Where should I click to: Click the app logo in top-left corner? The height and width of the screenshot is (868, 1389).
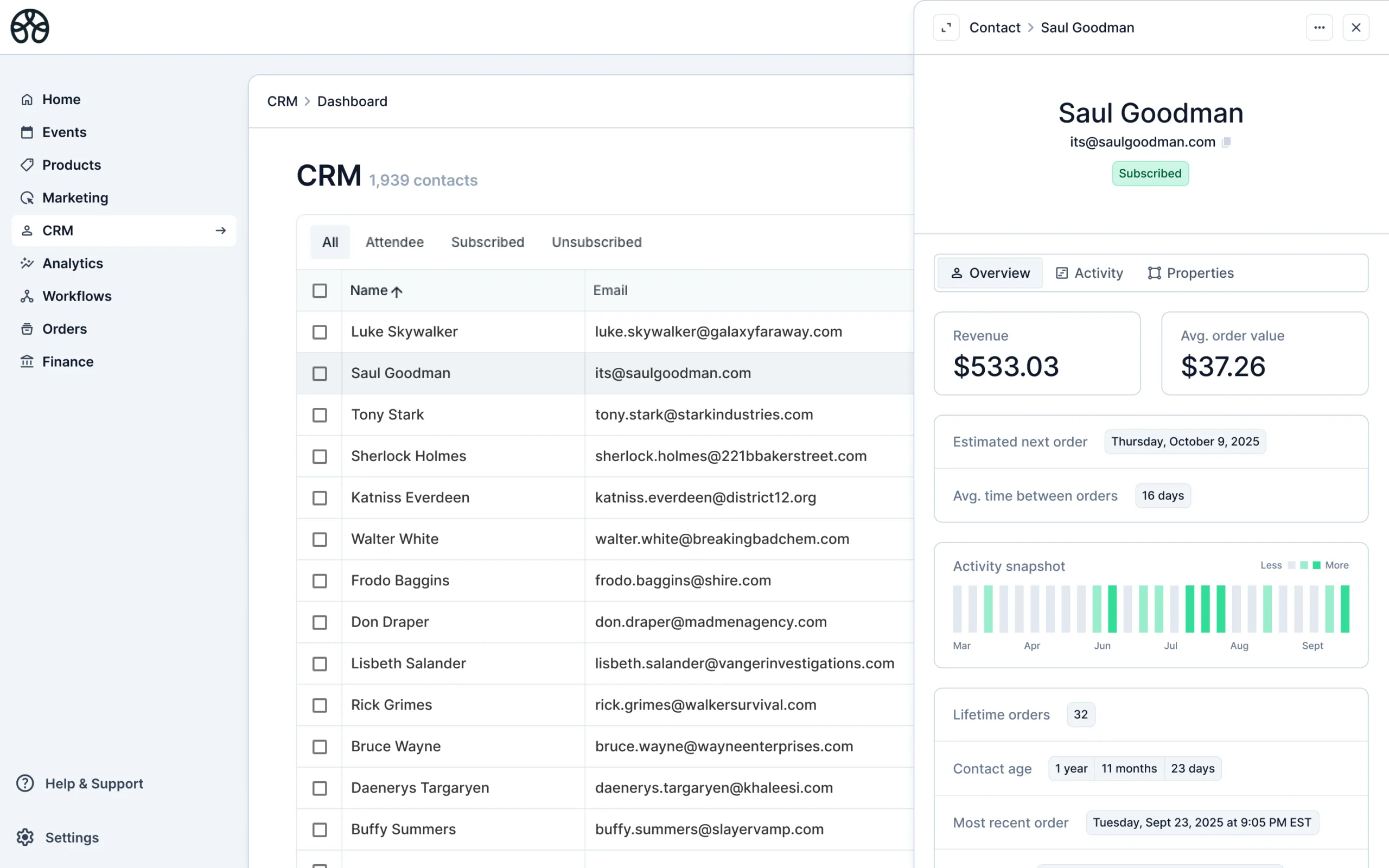(x=30, y=27)
